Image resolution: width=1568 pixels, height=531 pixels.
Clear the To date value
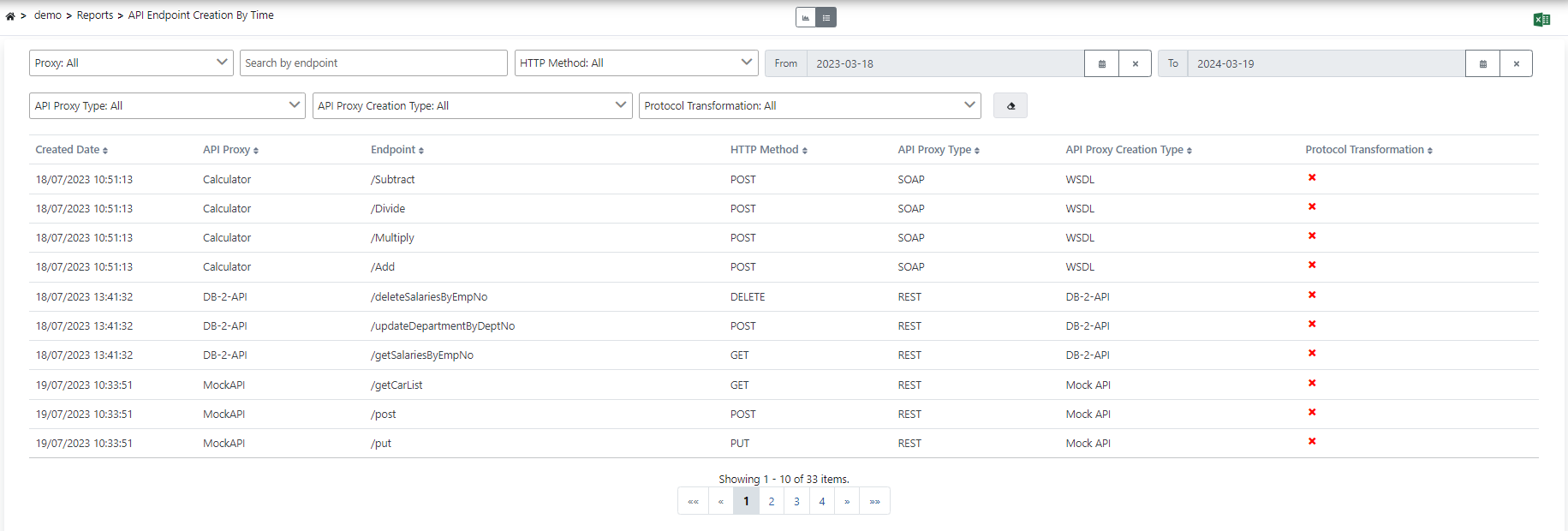1516,63
